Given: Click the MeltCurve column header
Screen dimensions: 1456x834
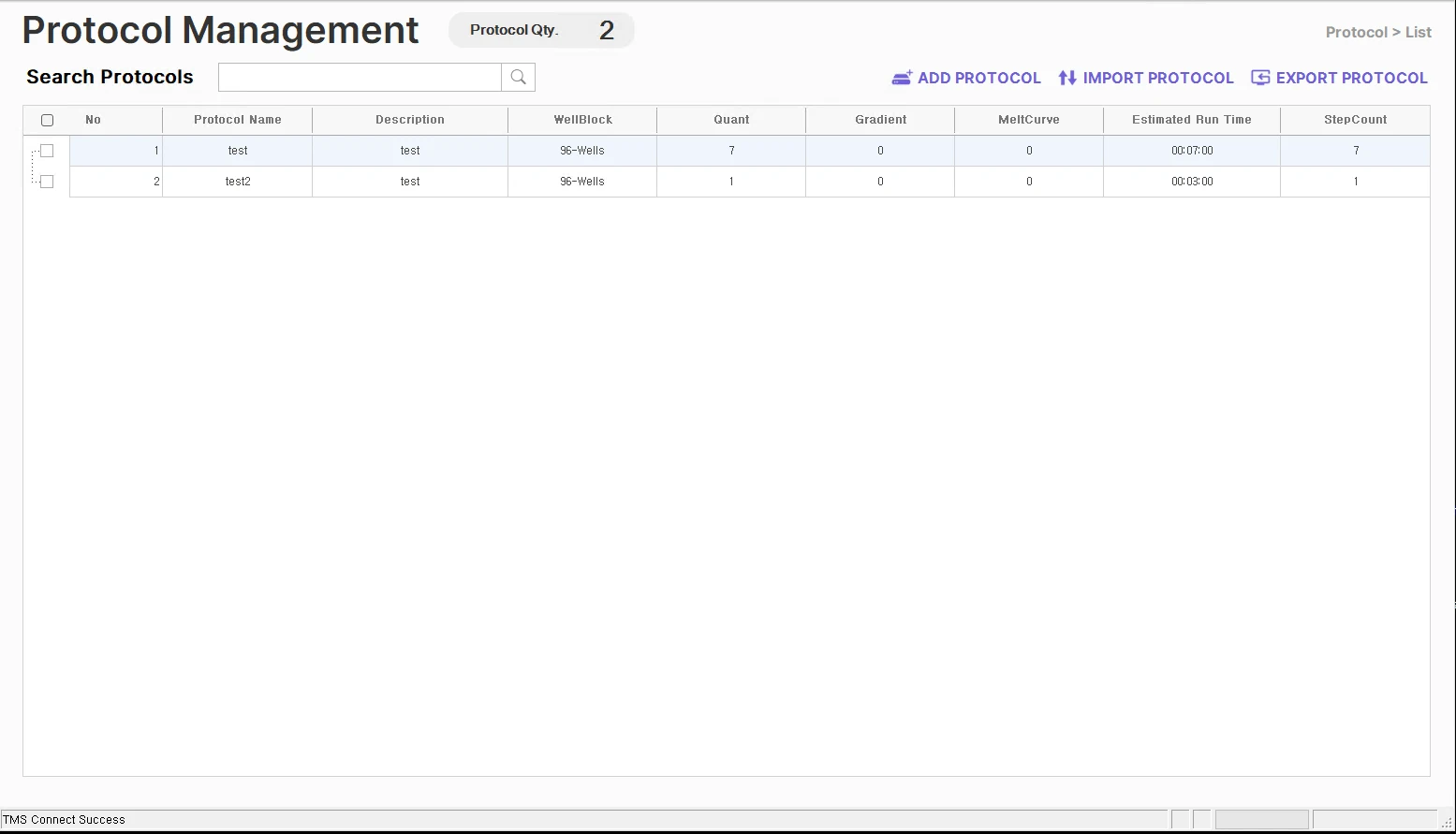Looking at the screenshot, I should tap(1029, 120).
